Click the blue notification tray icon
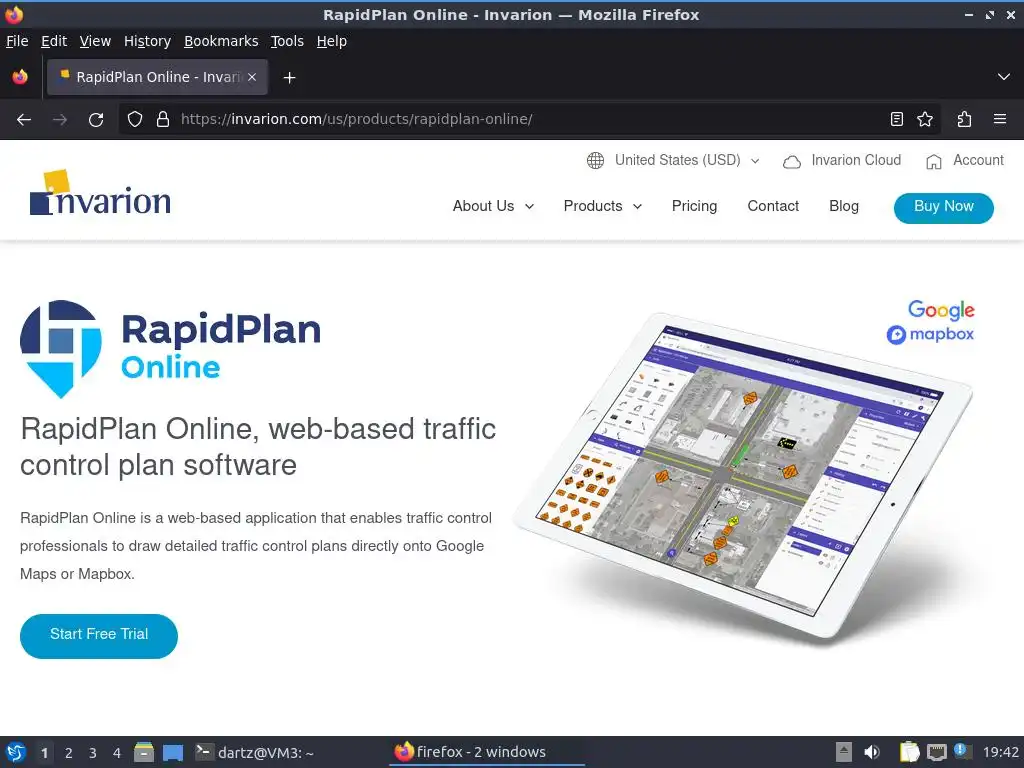Screen dimensions: 1024x768 click(x=960, y=749)
